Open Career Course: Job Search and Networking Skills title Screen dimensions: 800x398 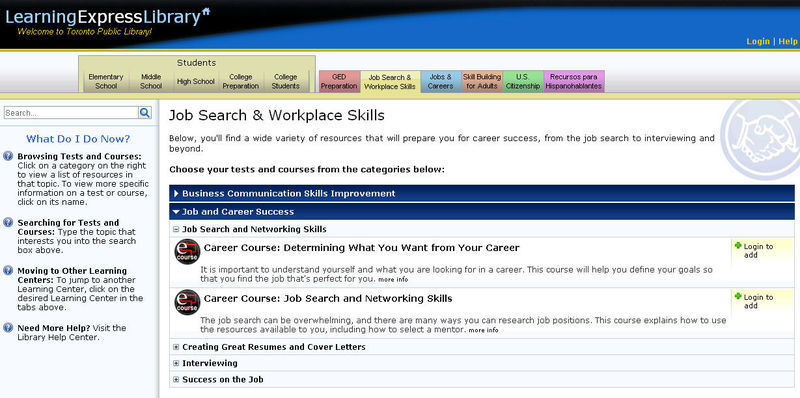pos(328,298)
